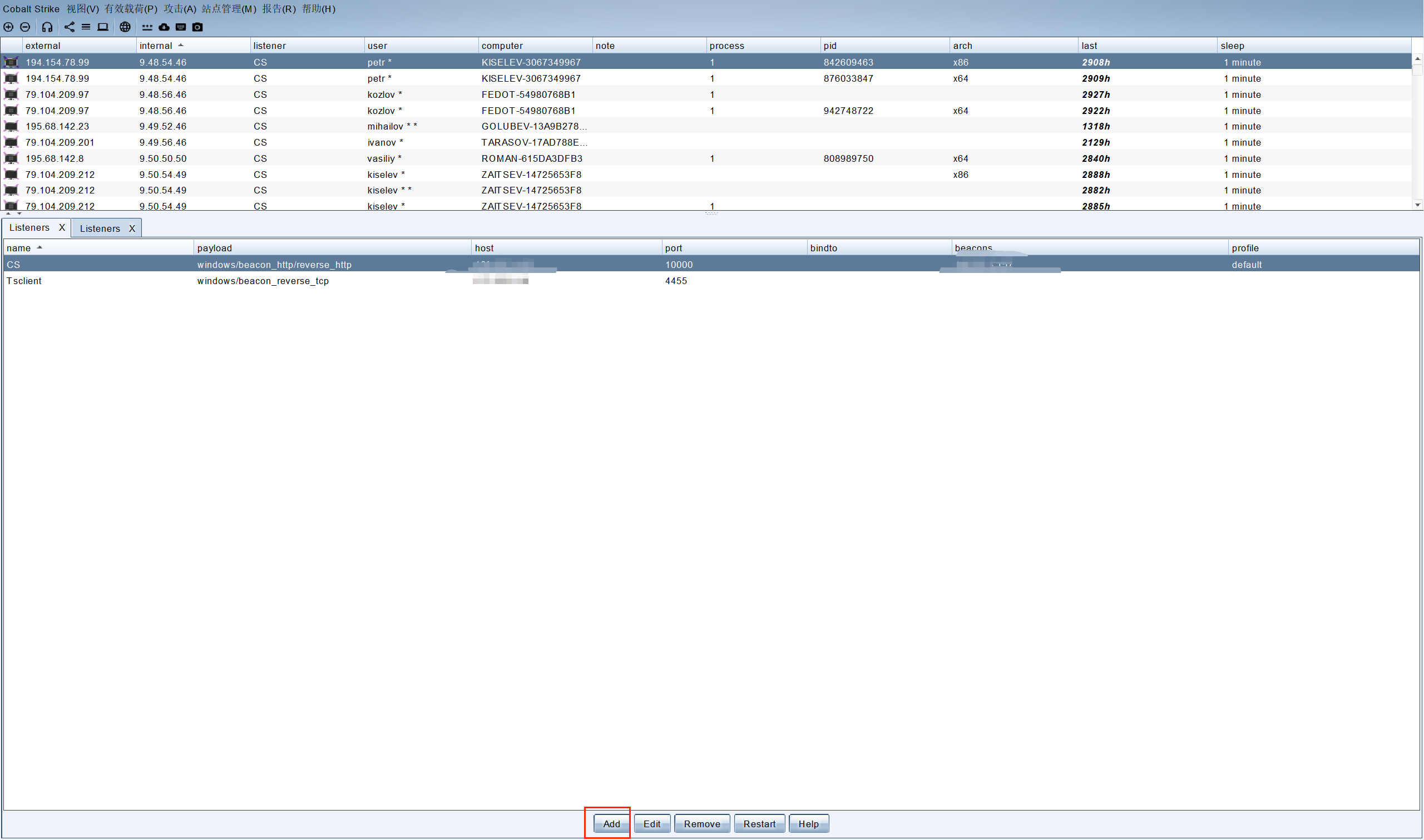The width and height of the screenshot is (1424, 840).
Task: Sort listeners by payload column header
Action: (x=333, y=248)
